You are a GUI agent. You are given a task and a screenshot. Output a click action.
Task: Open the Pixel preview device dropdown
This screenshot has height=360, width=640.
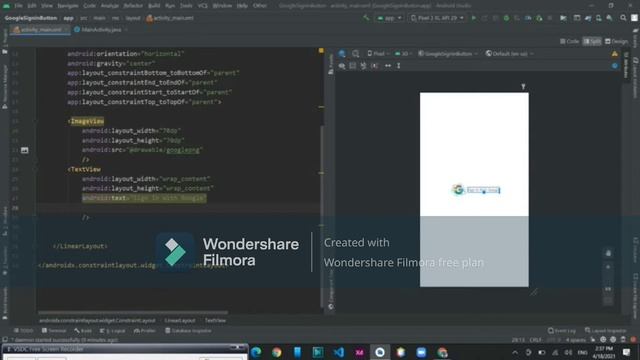[378, 53]
